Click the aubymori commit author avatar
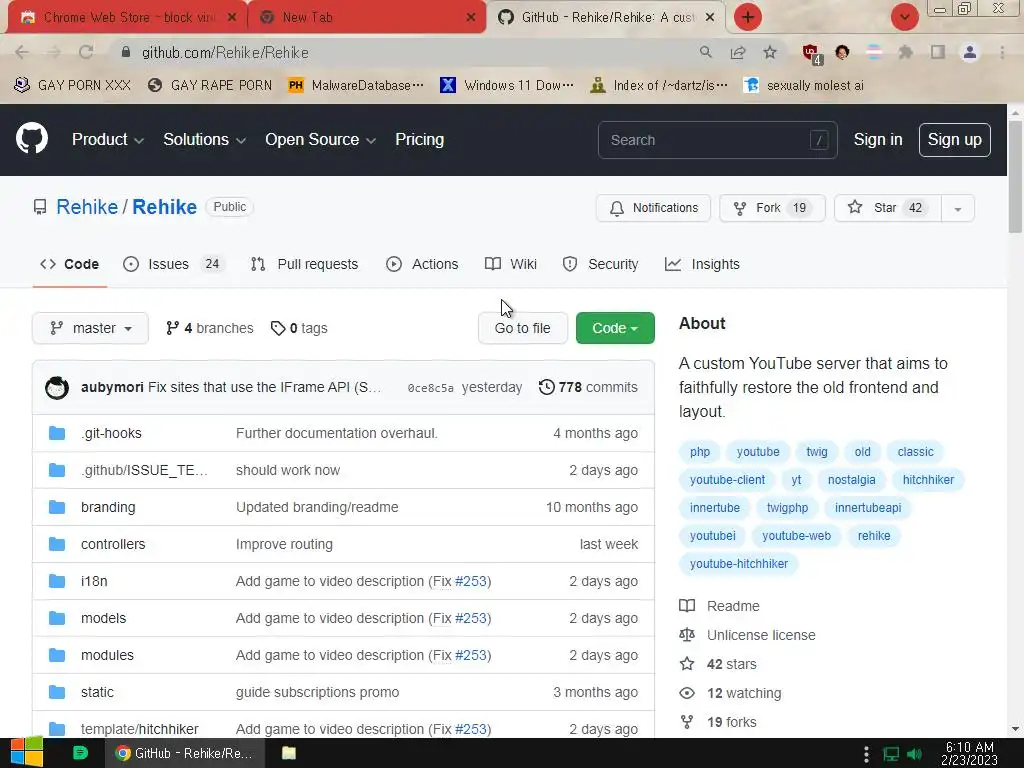This screenshot has width=1024, height=768. tap(57, 387)
